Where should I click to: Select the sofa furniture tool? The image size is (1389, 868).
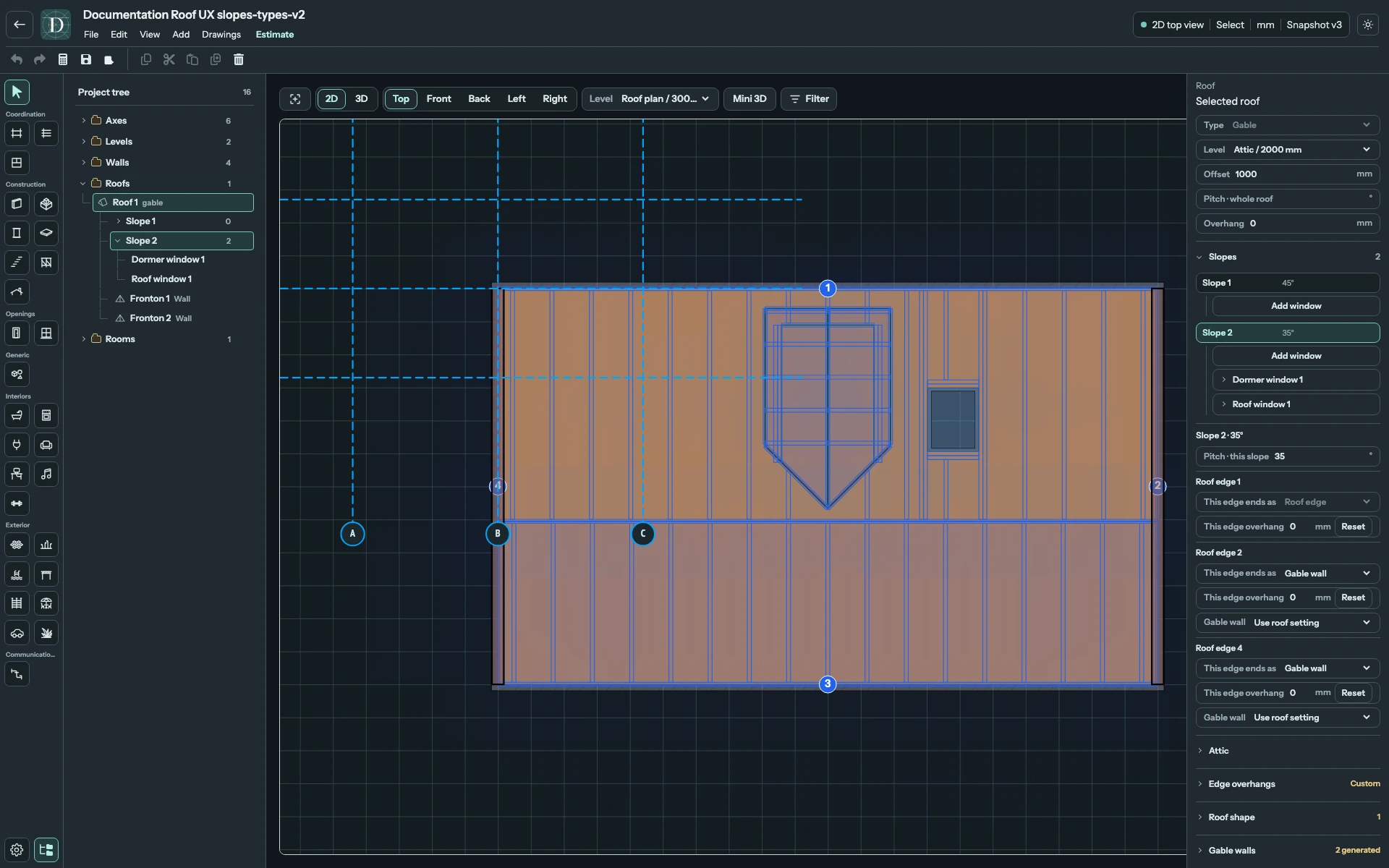coord(46,445)
